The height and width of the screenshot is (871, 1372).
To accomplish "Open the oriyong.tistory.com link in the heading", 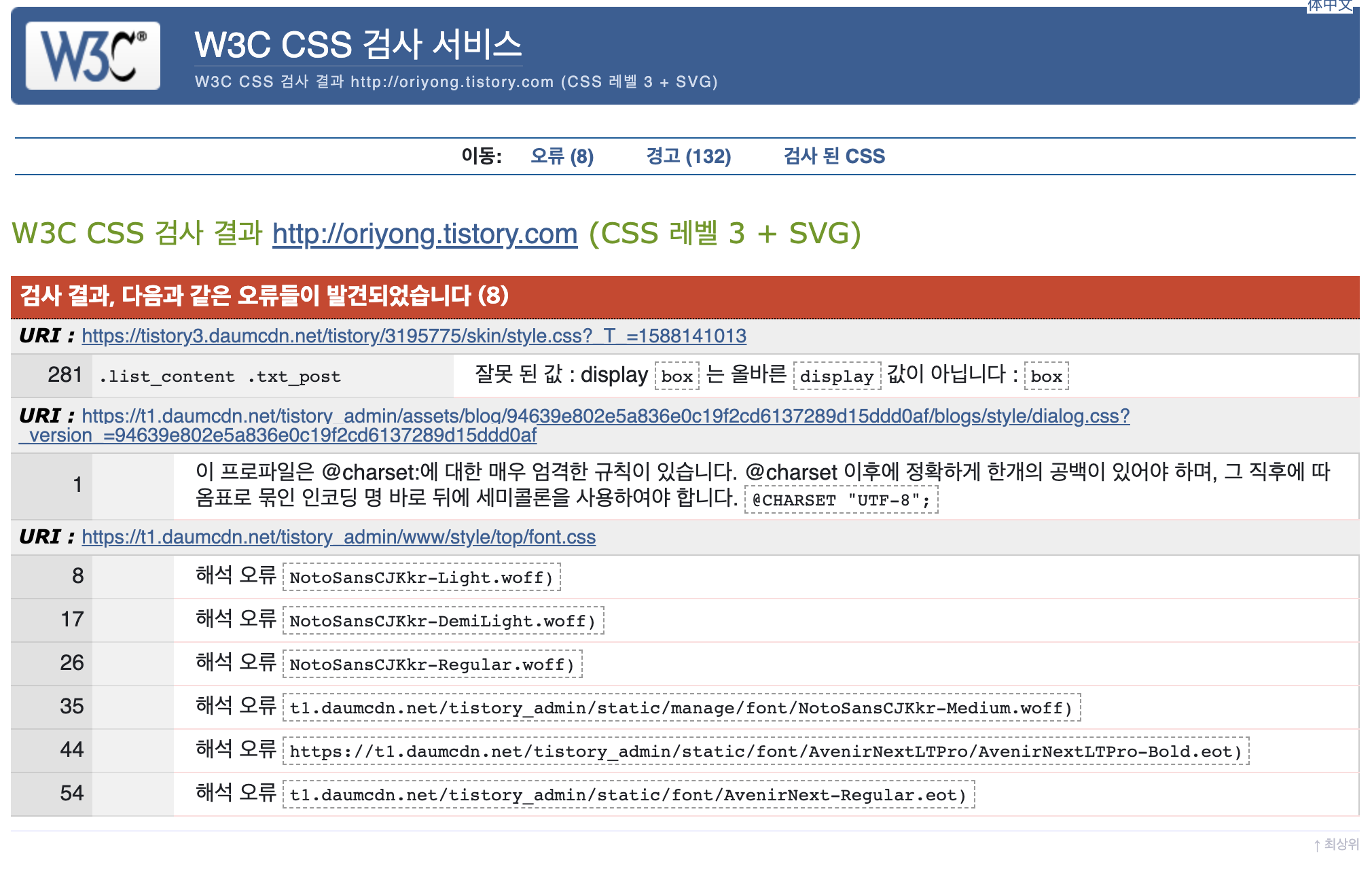I will point(425,234).
